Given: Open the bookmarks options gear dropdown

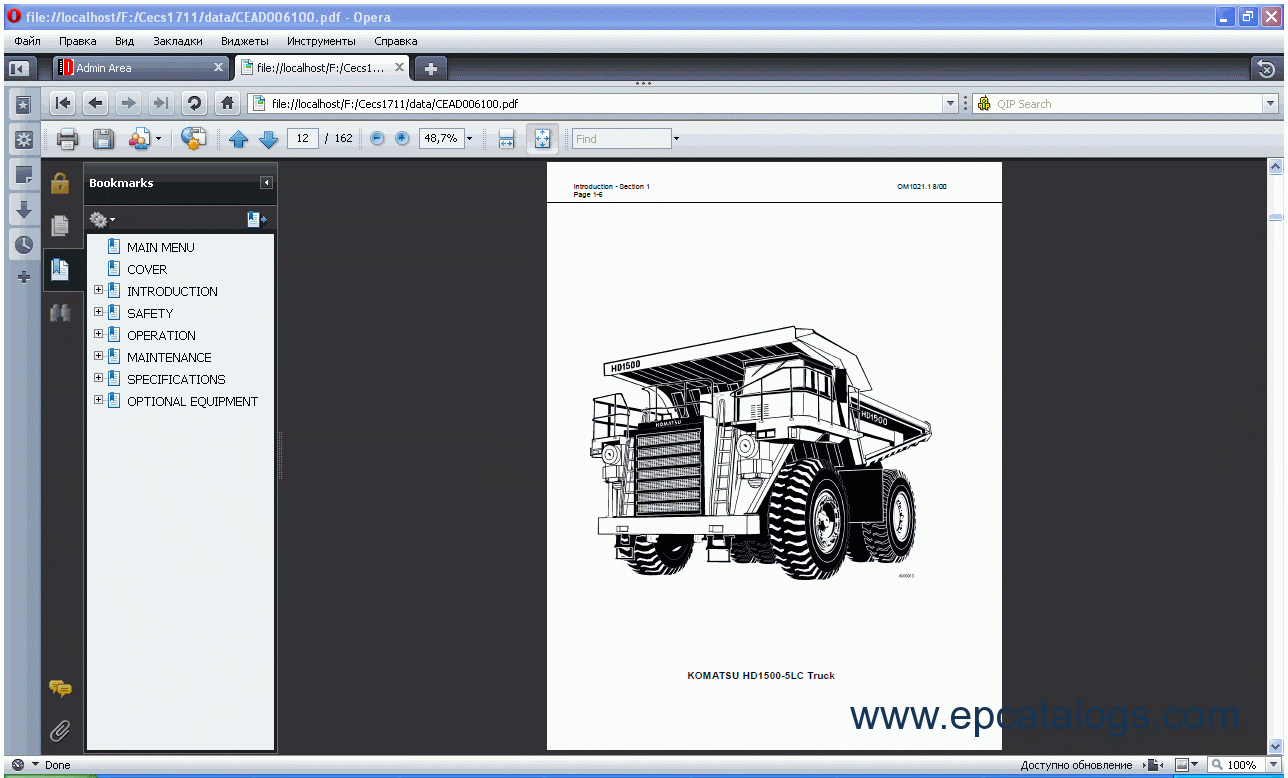Looking at the screenshot, I should [x=102, y=219].
